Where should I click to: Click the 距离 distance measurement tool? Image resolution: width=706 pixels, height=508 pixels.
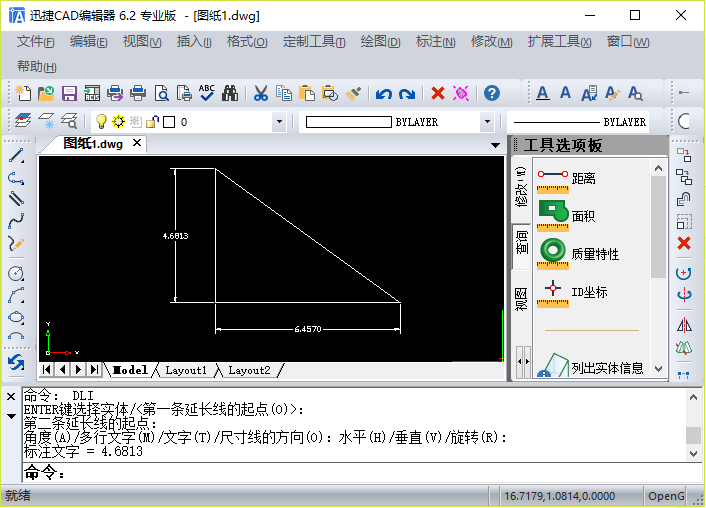(567, 179)
